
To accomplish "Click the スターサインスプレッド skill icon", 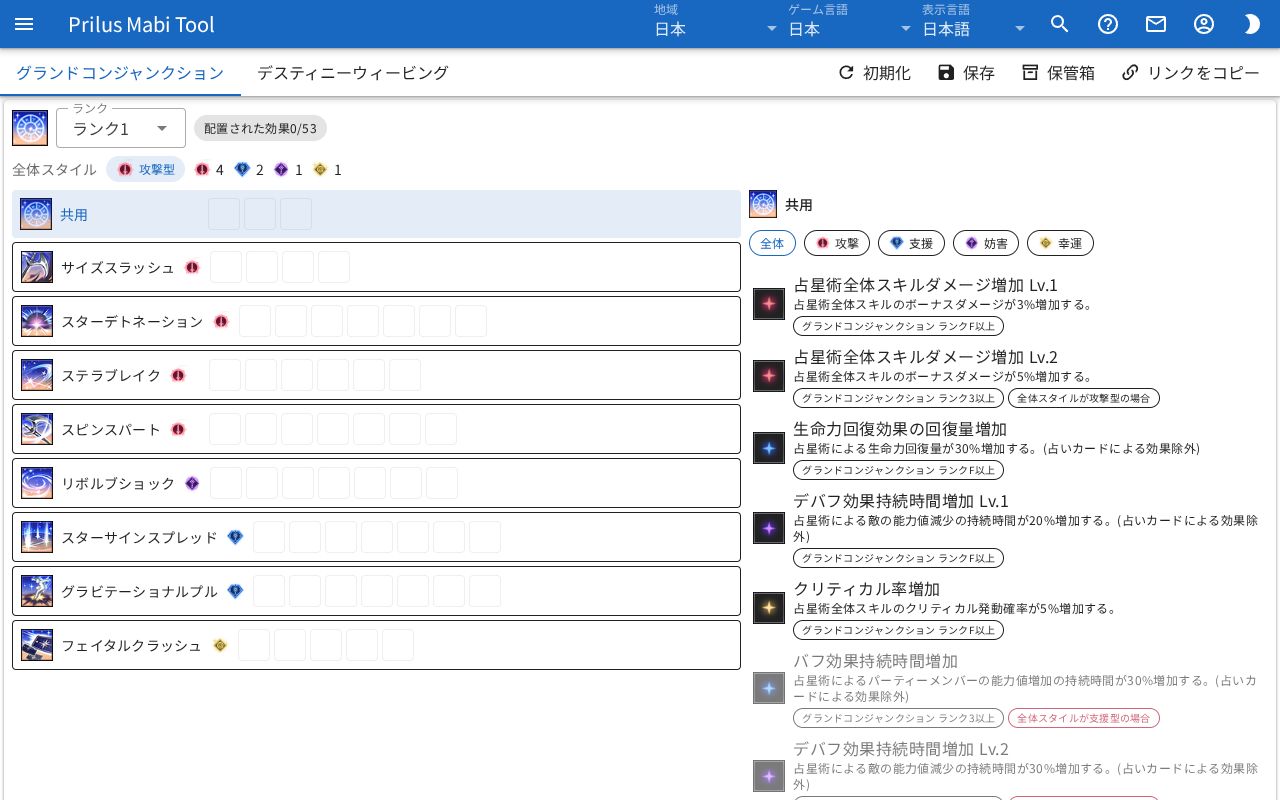I will tap(37, 537).
